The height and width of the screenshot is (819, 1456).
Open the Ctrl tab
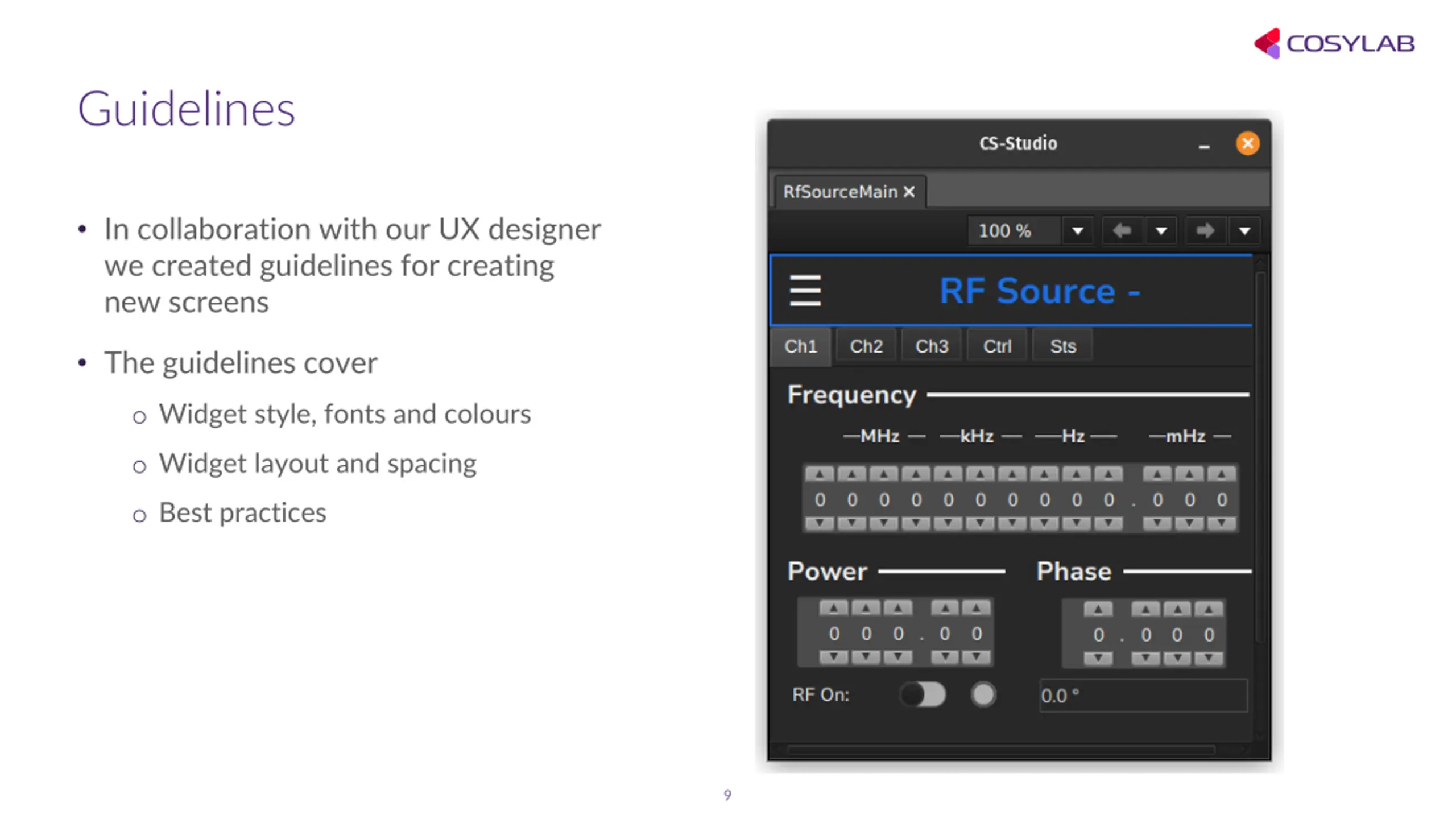tap(997, 346)
